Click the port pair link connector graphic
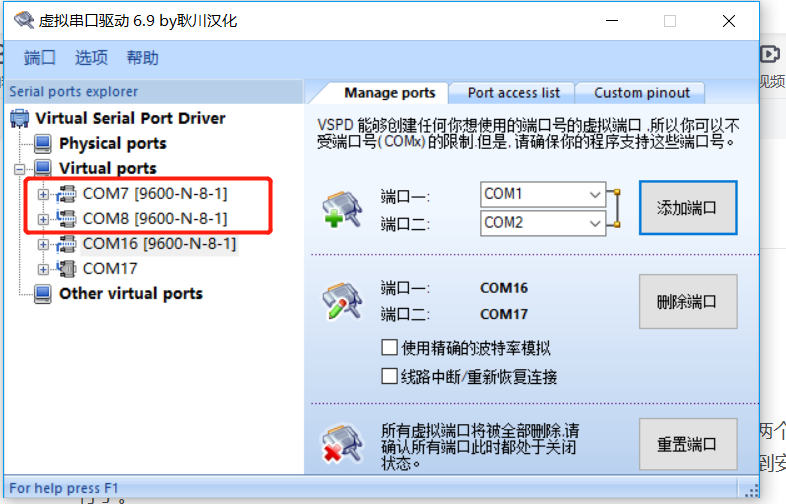Viewport: 786px width, 504px height. coord(614,208)
